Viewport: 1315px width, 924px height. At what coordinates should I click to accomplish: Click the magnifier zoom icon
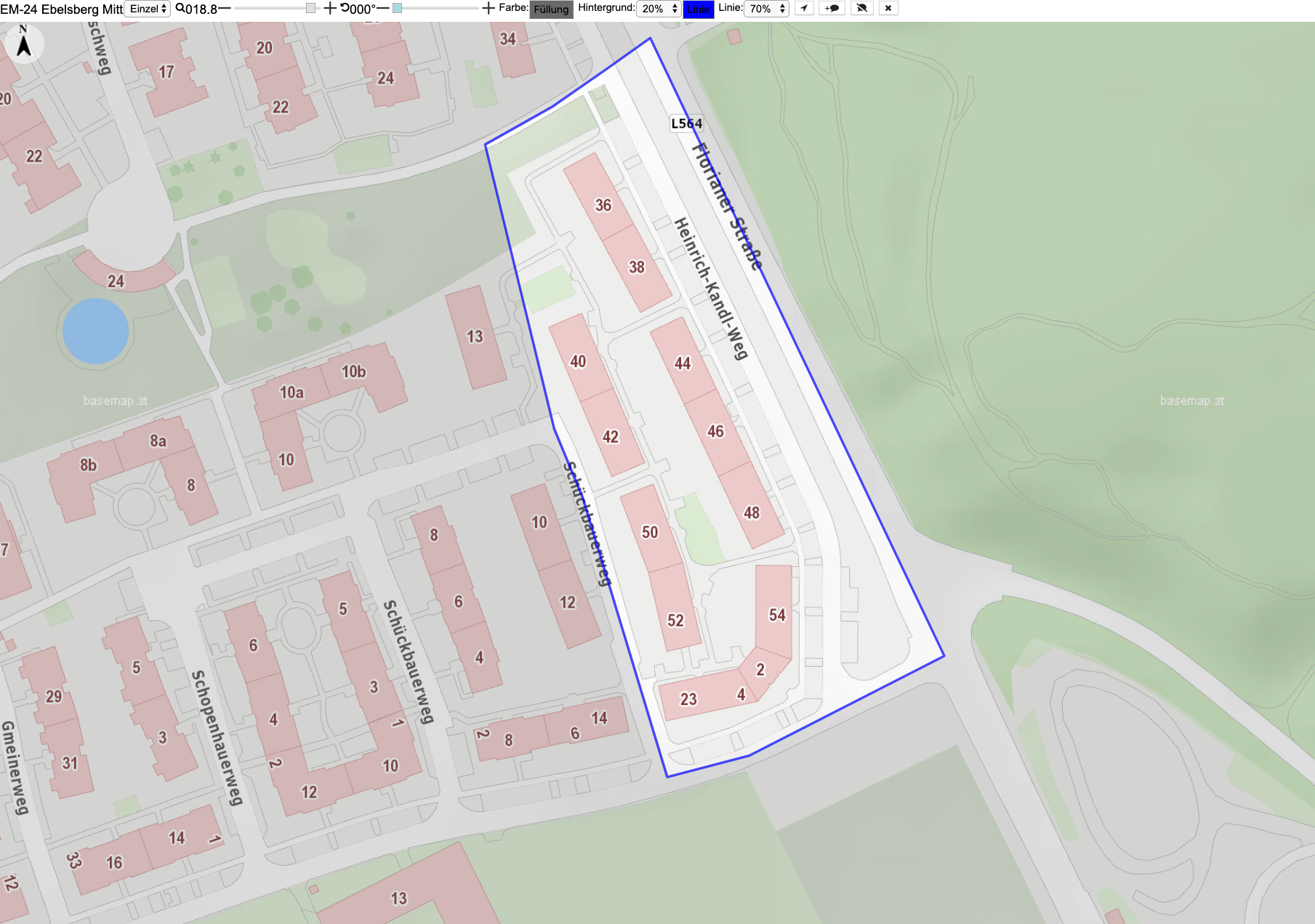coord(180,9)
